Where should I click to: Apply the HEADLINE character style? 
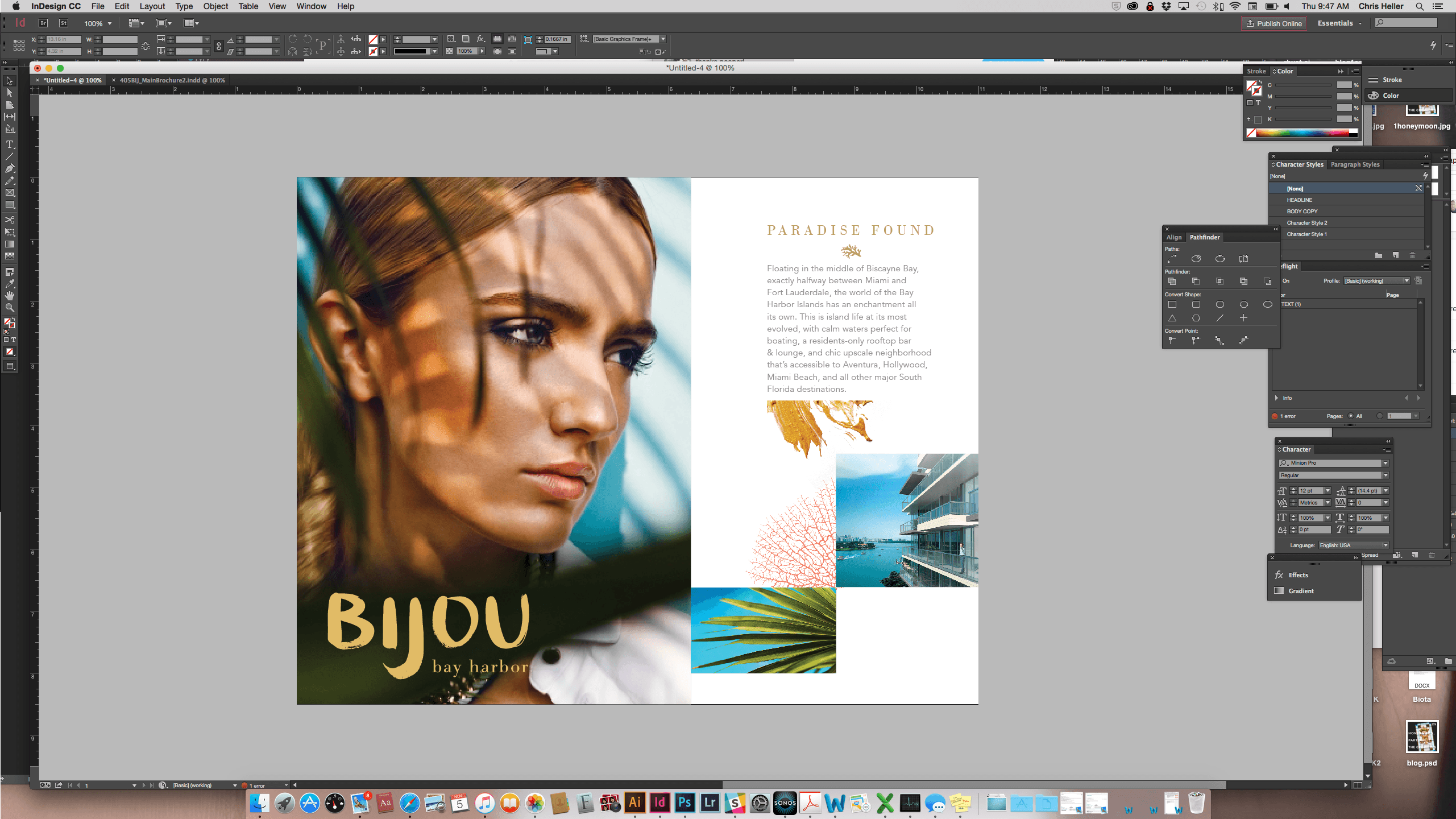click(x=1300, y=200)
